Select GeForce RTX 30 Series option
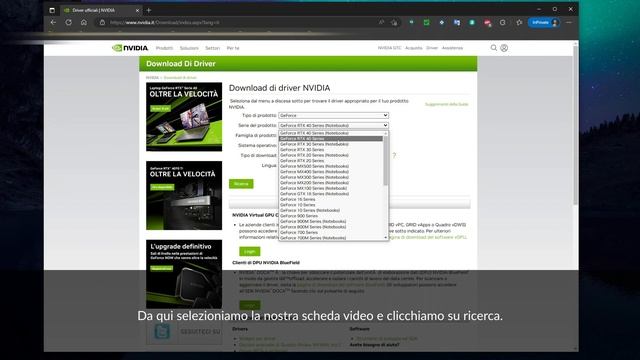The width and height of the screenshot is (640, 360). [331, 150]
